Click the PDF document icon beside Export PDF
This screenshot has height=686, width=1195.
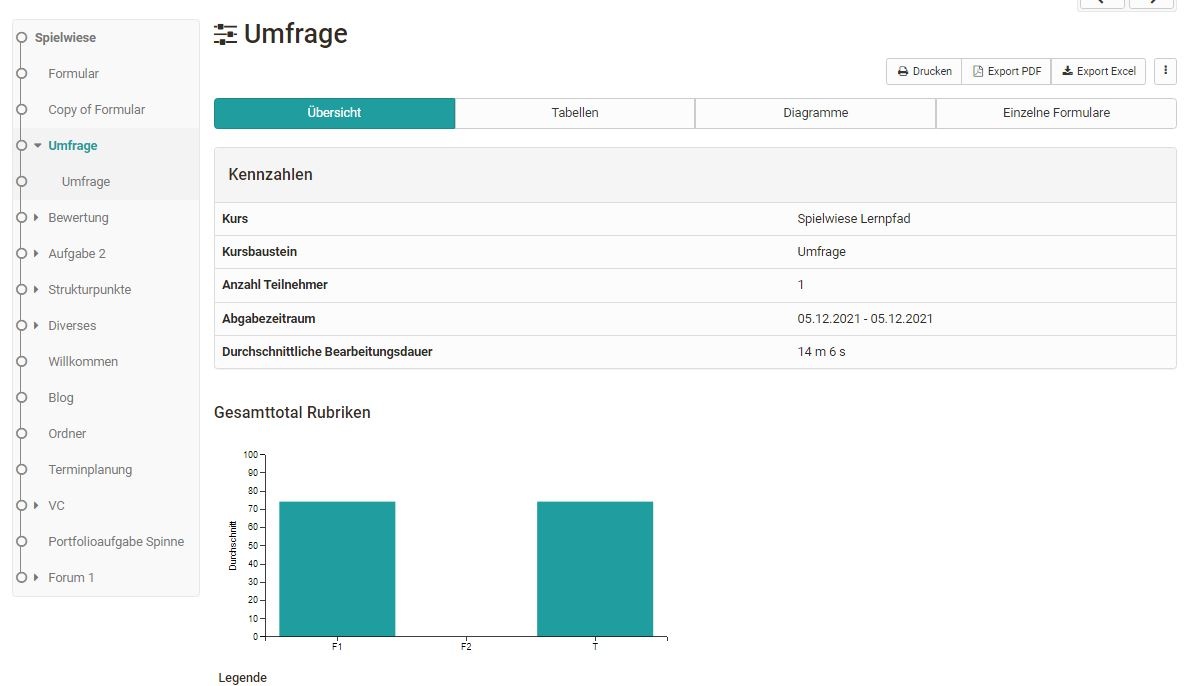pos(977,71)
